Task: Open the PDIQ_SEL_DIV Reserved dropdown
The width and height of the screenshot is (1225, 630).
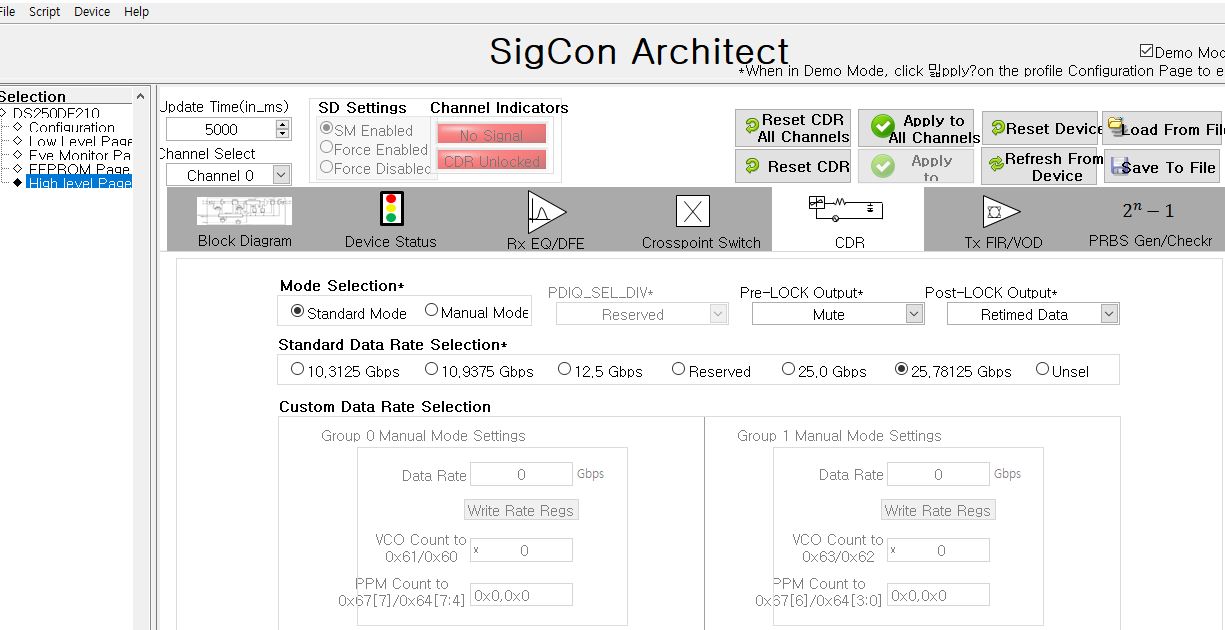Action: [x=642, y=314]
